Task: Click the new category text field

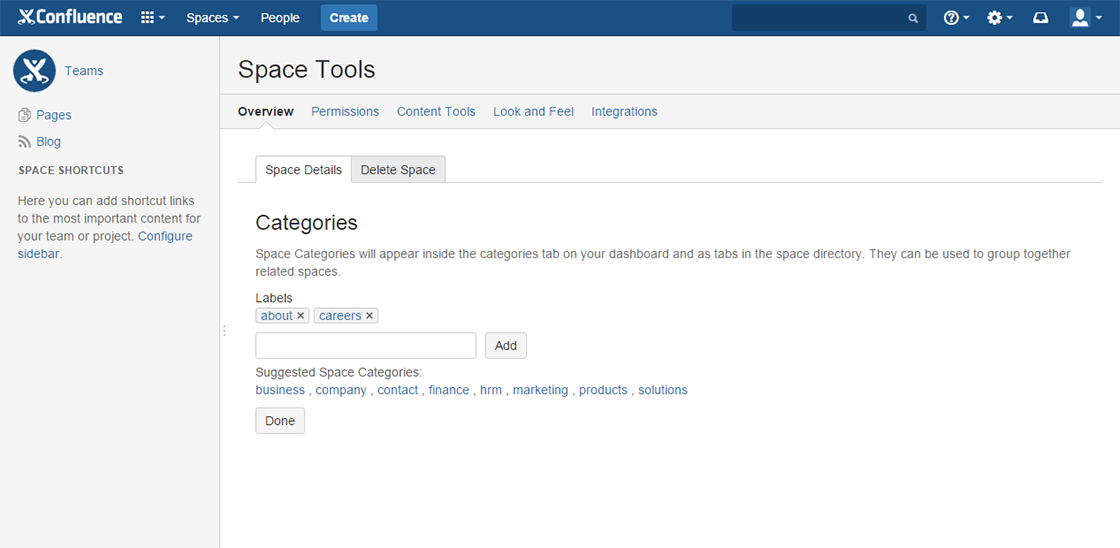Action: coord(366,346)
